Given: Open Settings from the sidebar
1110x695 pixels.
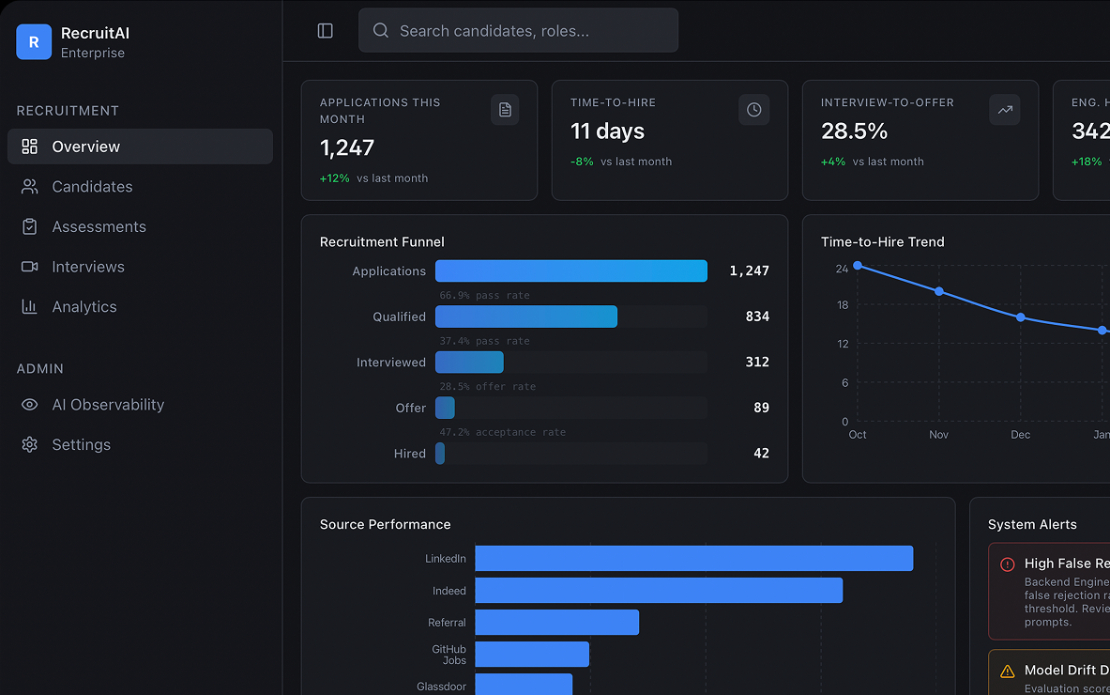Looking at the screenshot, I should tap(140, 444).
